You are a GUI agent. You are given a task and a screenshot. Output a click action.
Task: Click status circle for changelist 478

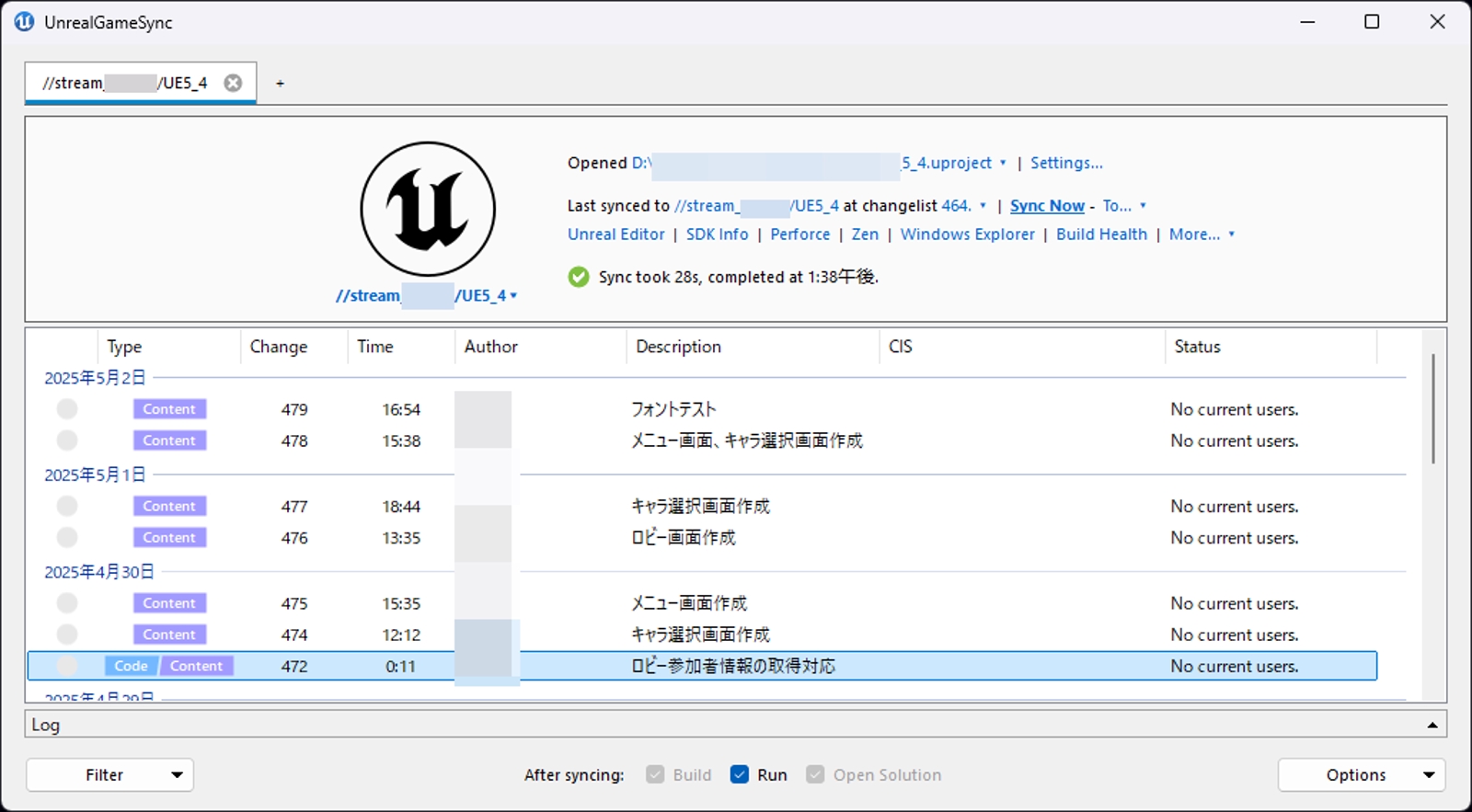[x=67, y=440]
